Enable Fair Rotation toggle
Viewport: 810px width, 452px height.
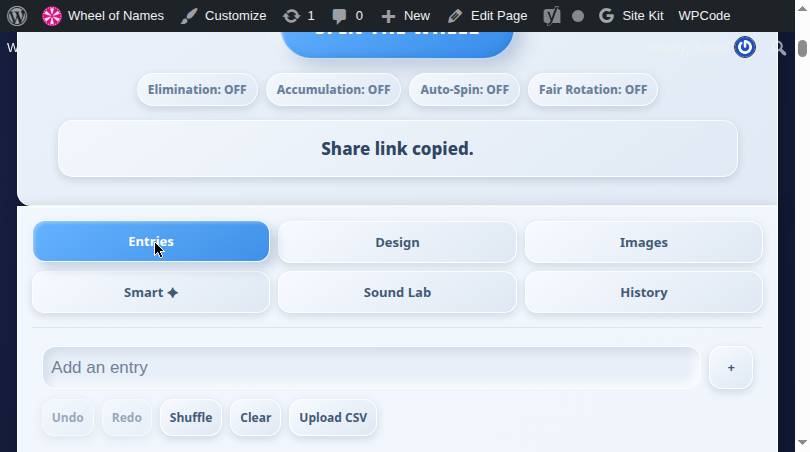(593, 90)
